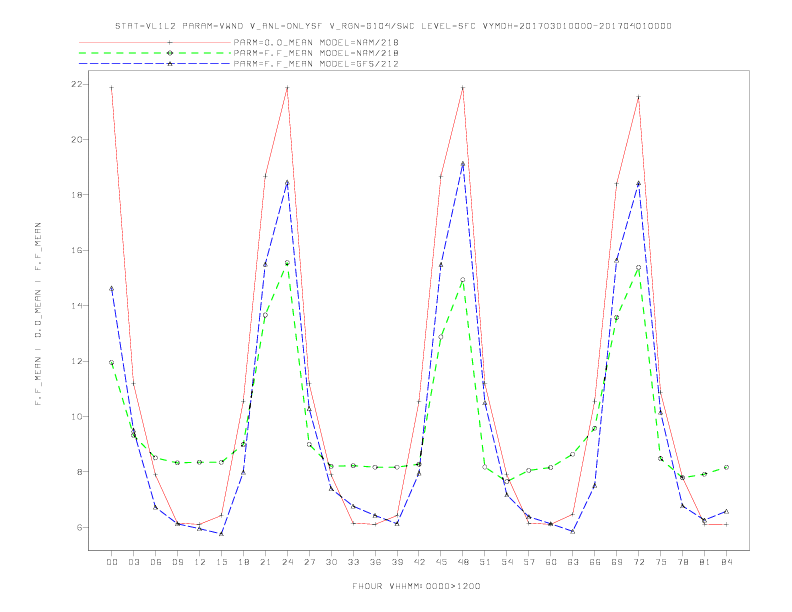Click the green NAM circle marker at hour 72
This screenshot has height=612, width=792.
click(638, 268)
